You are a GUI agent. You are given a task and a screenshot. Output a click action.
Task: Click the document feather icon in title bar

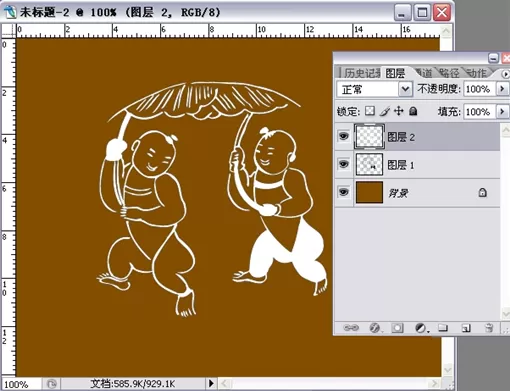[9, 13]
